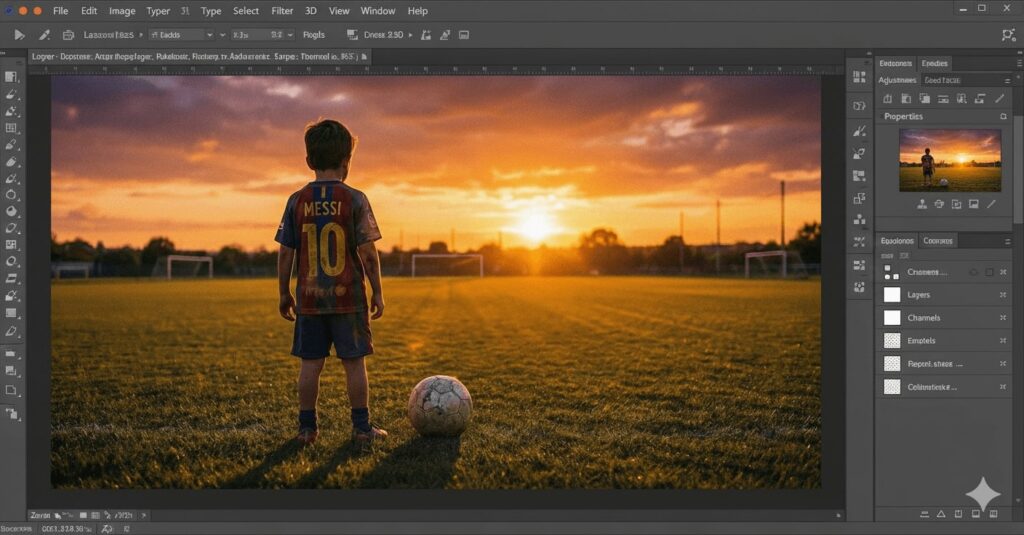Click the white thumbnail of the Layers row
The image size is (1024, 535).
coord(892,295)
